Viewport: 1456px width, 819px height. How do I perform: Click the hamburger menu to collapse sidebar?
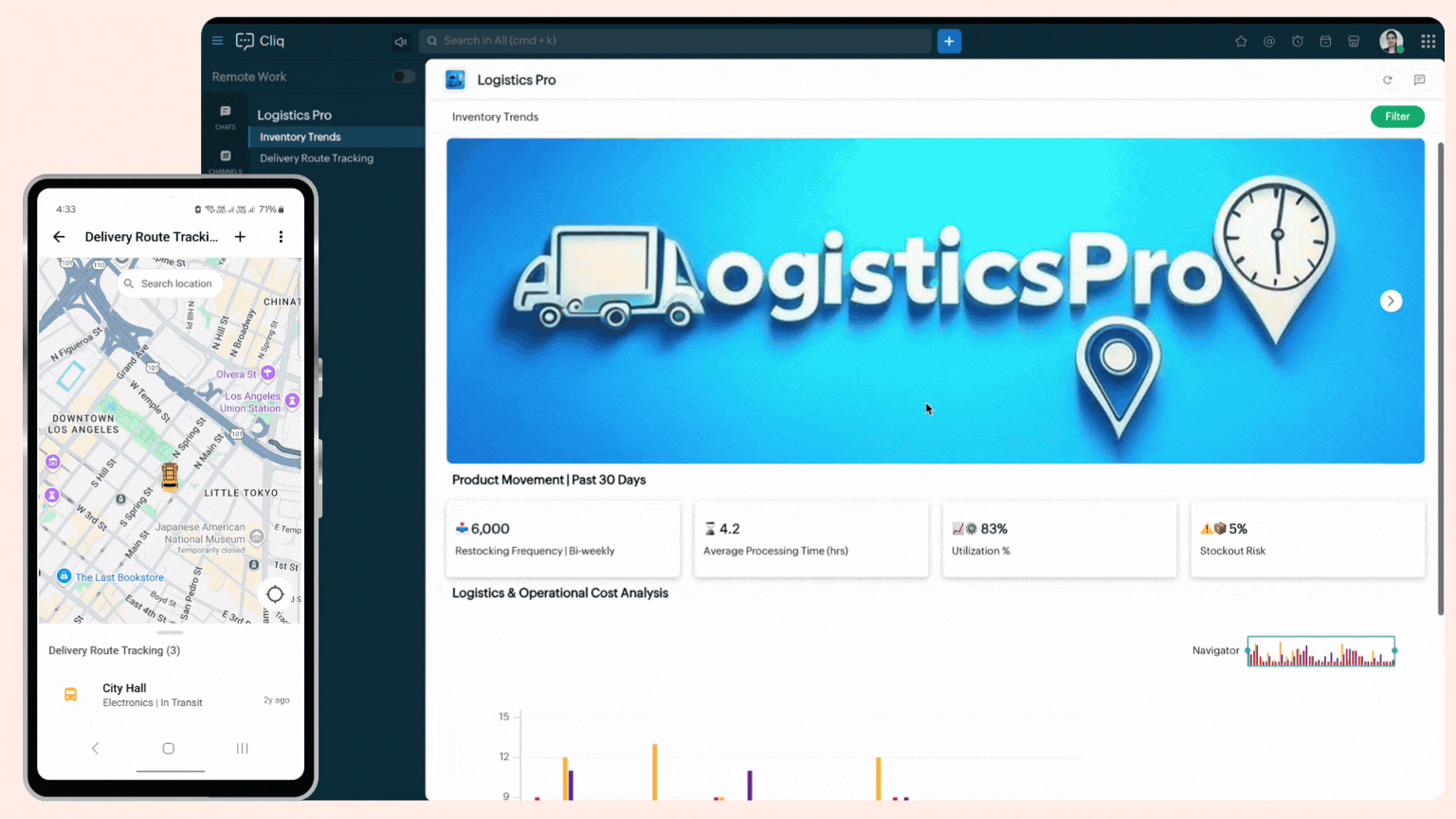[217, 41]
